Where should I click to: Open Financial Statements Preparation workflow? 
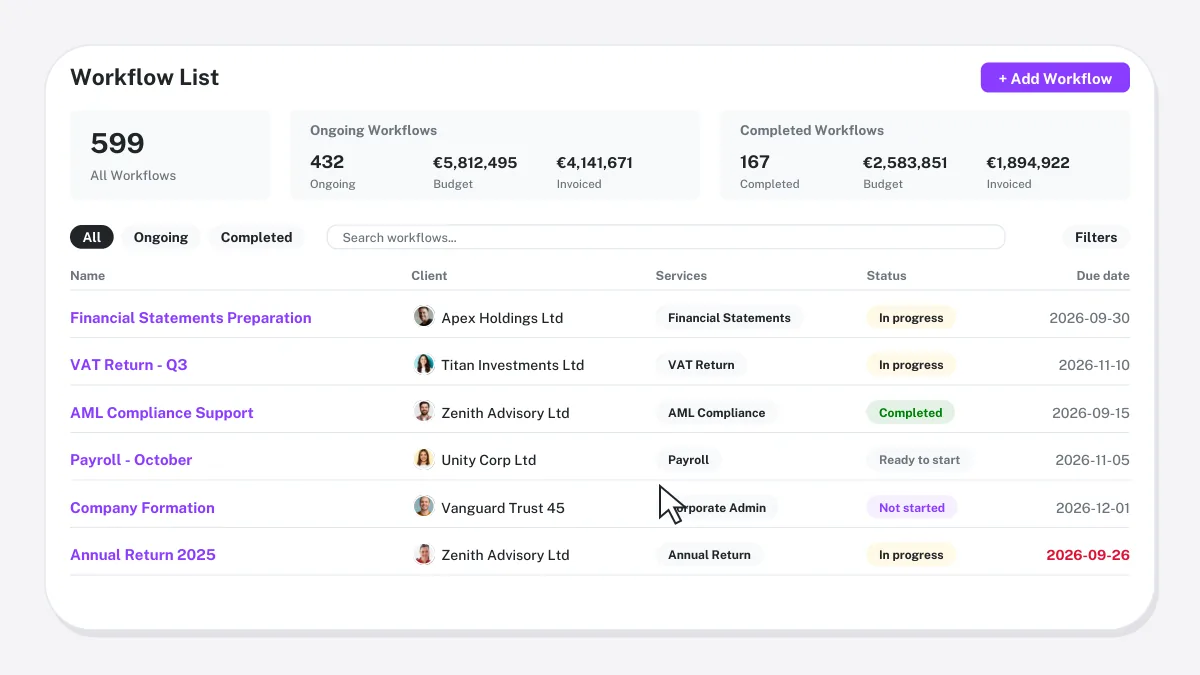191,318
